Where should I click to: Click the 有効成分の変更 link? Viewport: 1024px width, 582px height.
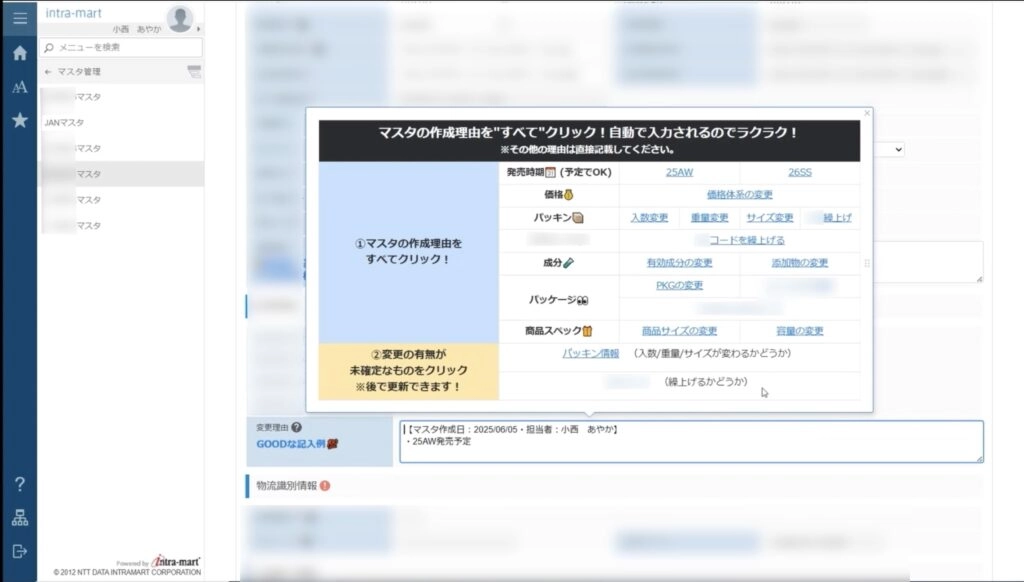pos(679,263)
